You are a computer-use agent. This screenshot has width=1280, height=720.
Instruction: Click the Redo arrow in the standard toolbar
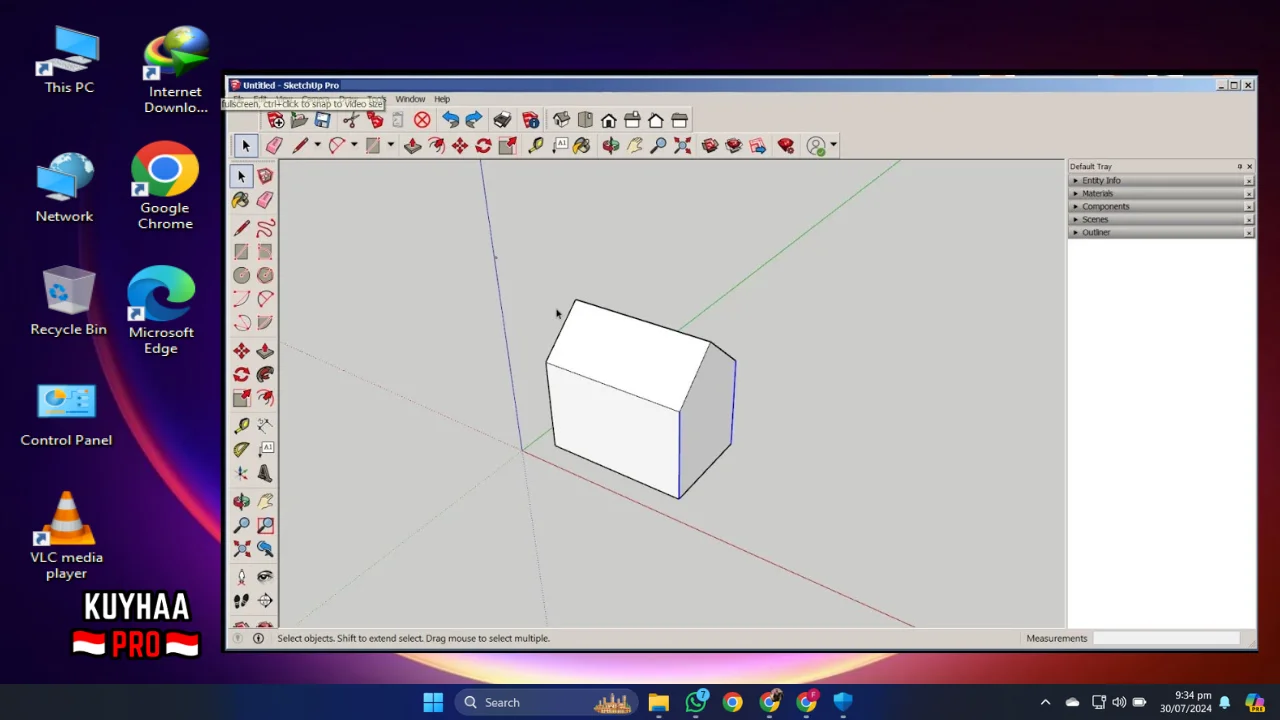(474, 120)
